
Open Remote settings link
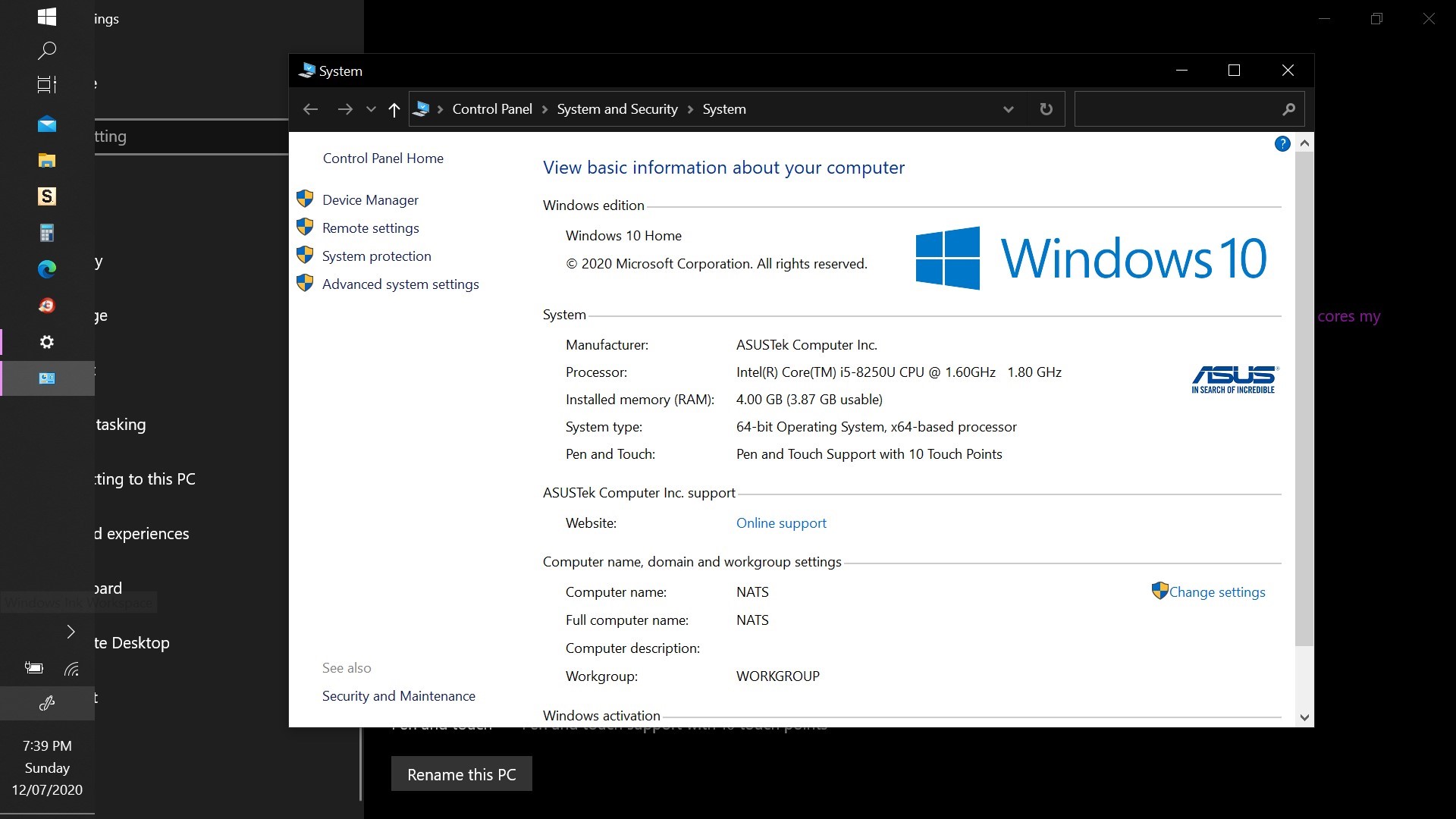coord(370,227)
